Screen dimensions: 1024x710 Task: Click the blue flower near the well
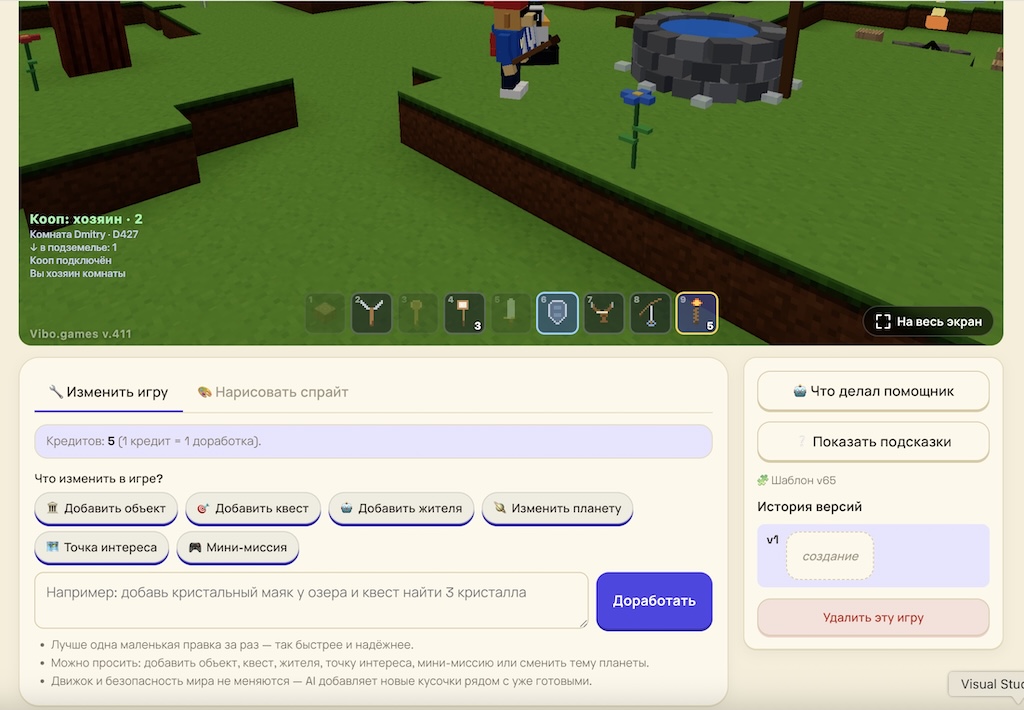click(635, 127)
